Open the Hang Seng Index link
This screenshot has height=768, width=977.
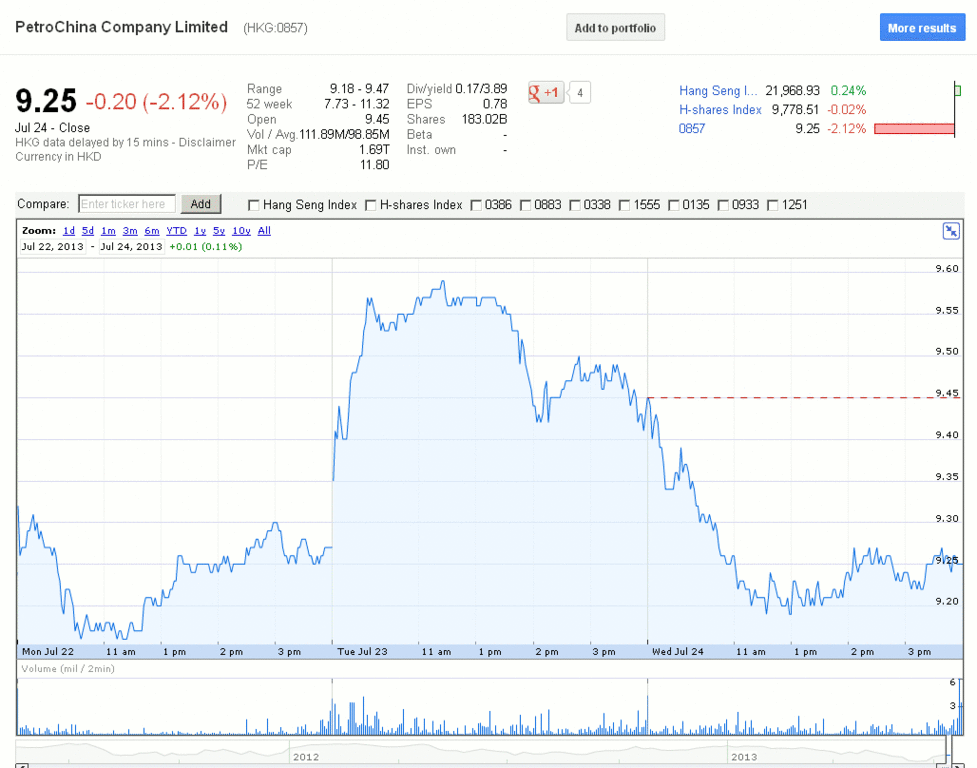click(x=718, y=91)
